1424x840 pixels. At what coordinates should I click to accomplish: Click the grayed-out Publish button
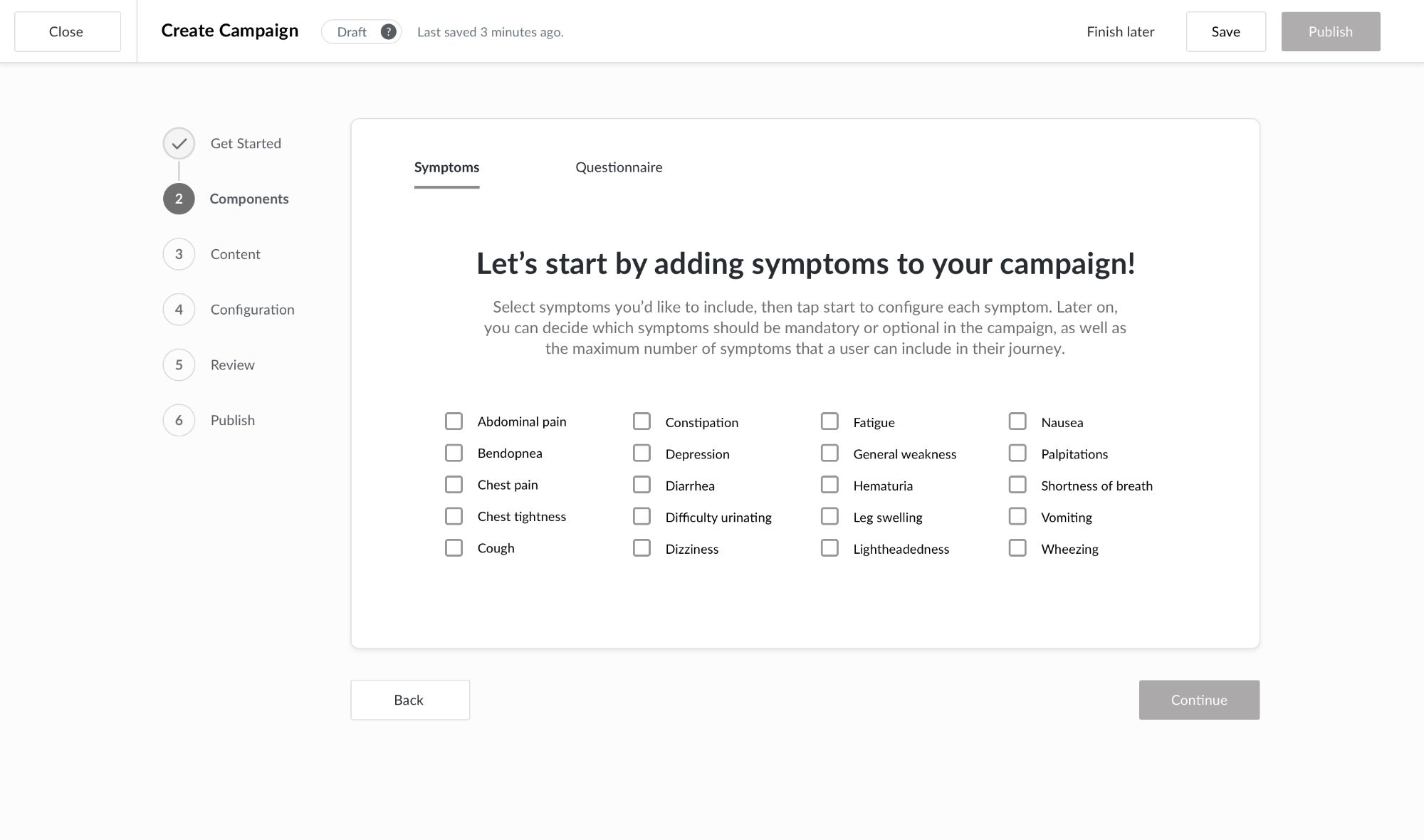tap(1330, 31)
